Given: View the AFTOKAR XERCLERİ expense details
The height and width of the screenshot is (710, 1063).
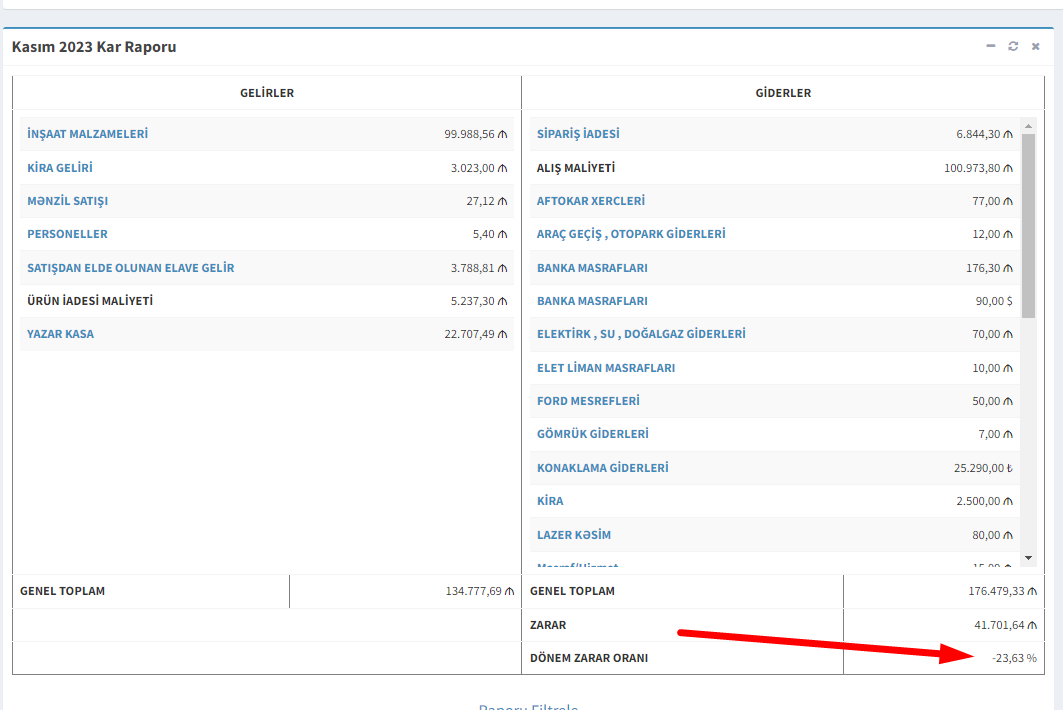Looking at the screenshot, I should 590,201.
